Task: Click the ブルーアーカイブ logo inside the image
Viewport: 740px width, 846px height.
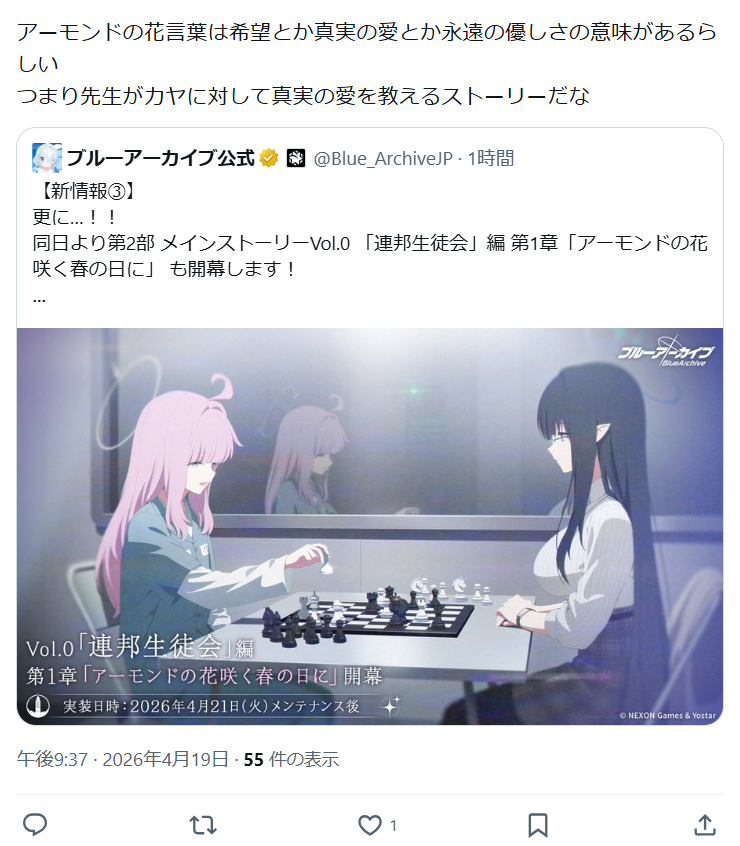Action: click(666, 352)
